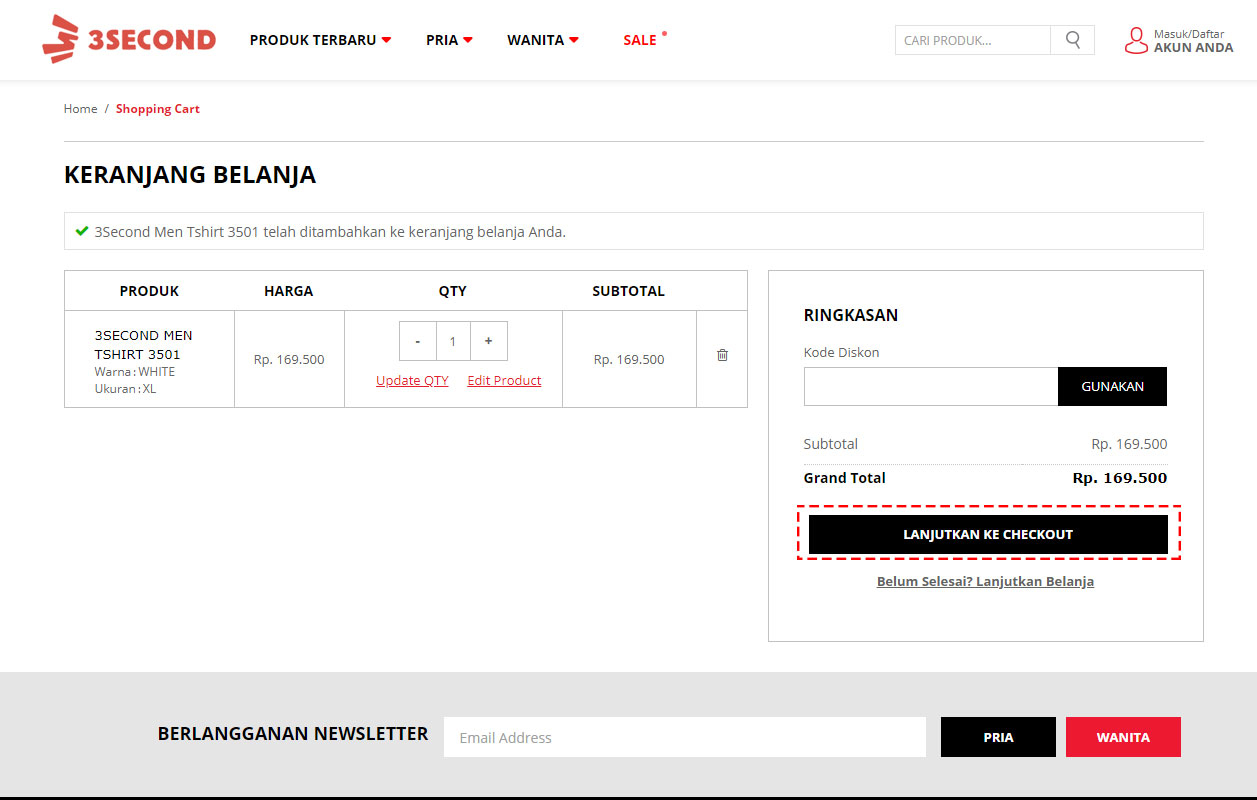This screenshot has height=800, width=1257.
Task: Open Pria dropdown menu
Action: (x=449, y=40)
